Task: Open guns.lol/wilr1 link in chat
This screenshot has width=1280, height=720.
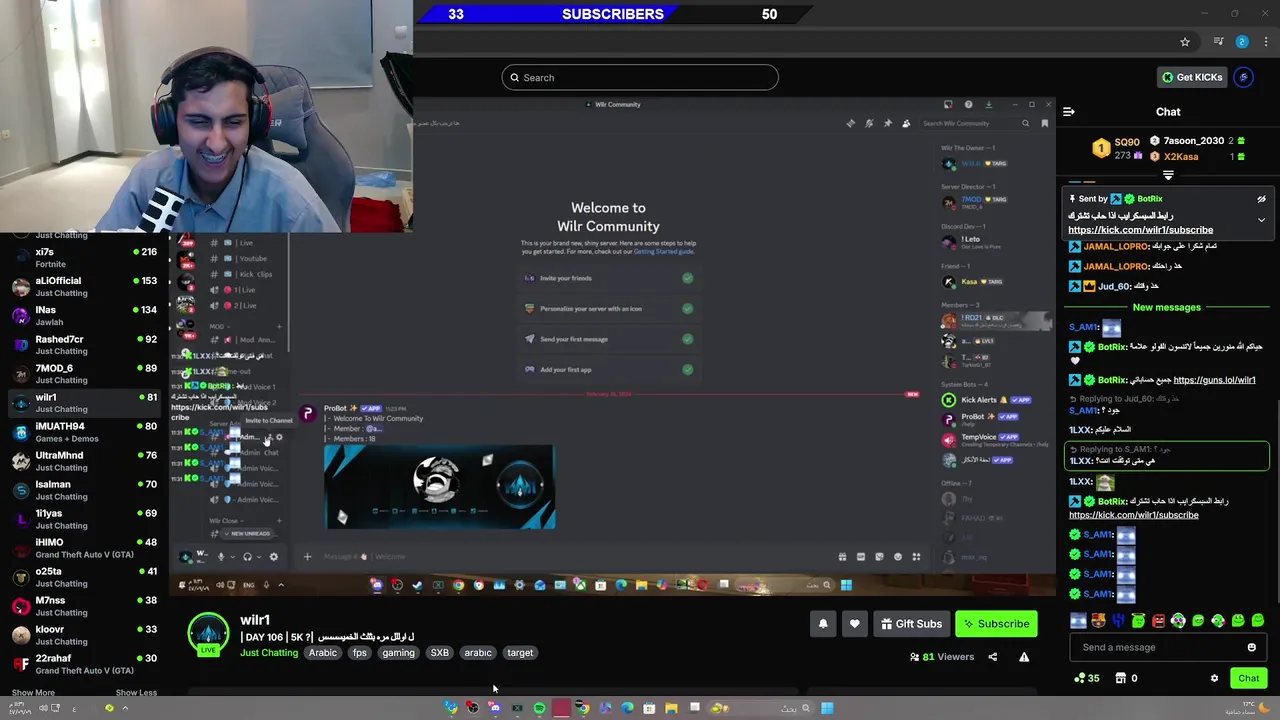Action: tap(1214, 380)
